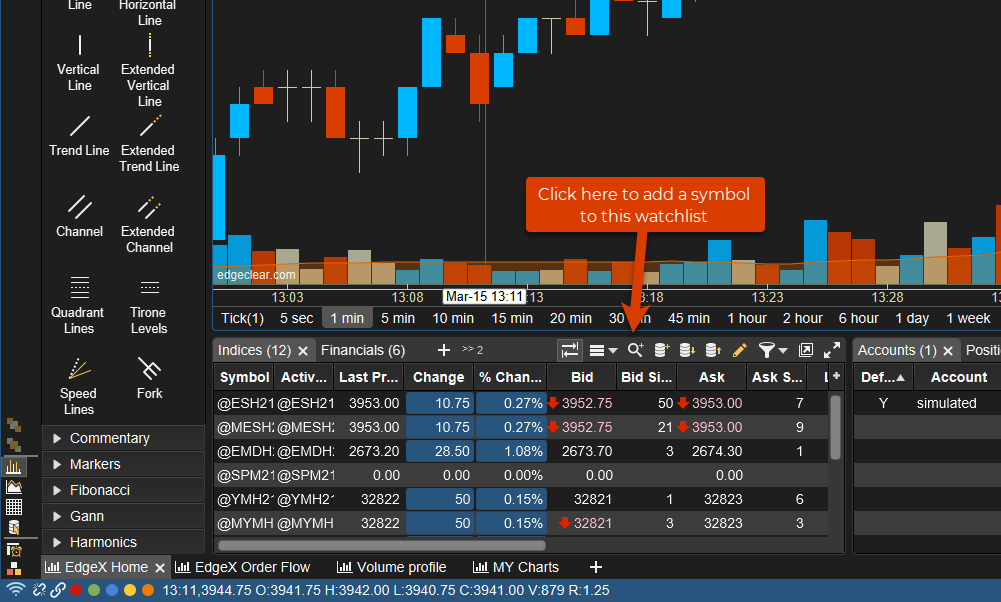Viewport: 1001px width, 602px height.
Task: Select the Speed Lines tool
Action: [79, 386]
